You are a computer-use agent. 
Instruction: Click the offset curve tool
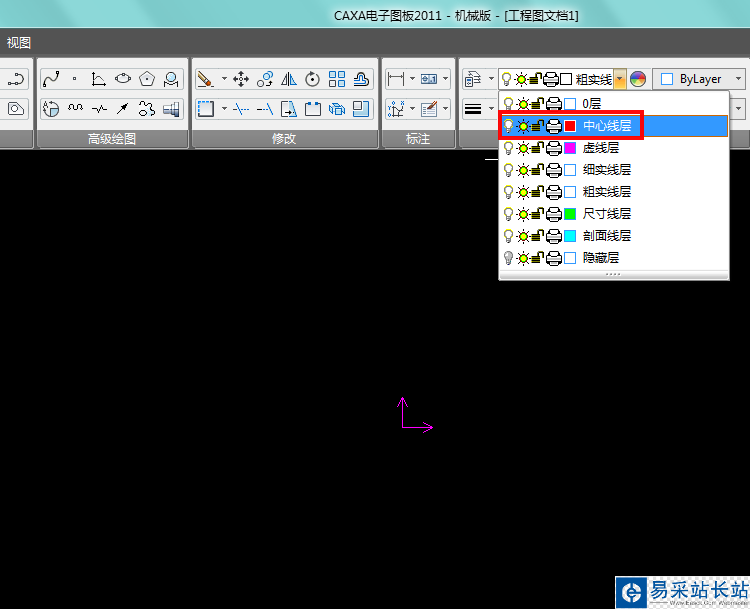[361, 79]
